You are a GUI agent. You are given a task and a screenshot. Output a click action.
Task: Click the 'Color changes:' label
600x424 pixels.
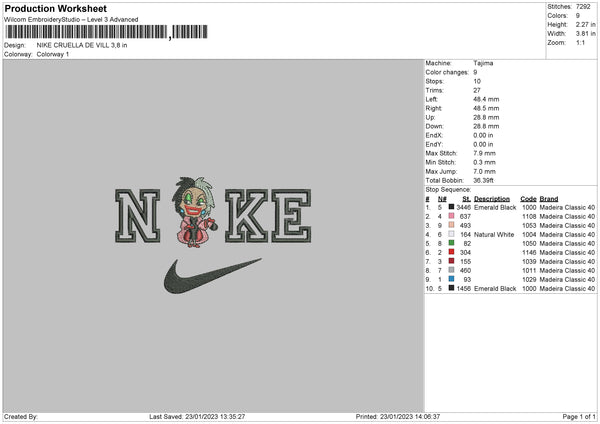tap(447, 72)
